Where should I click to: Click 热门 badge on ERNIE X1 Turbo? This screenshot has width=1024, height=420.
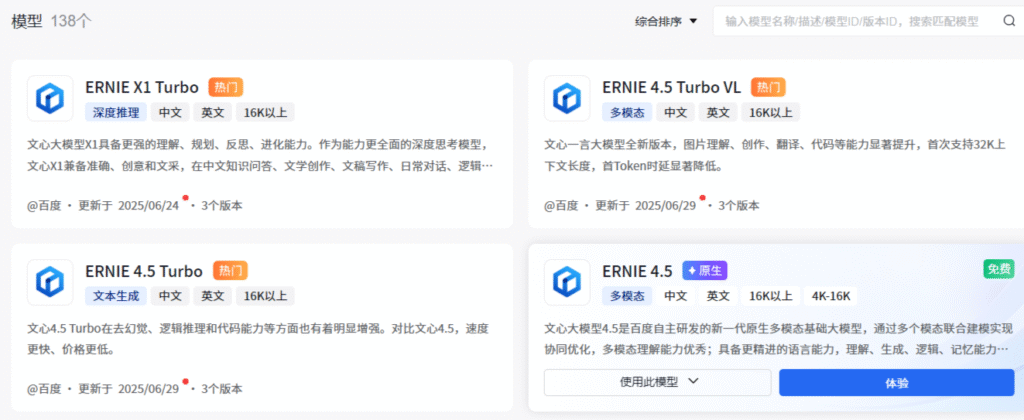point(226,87)
